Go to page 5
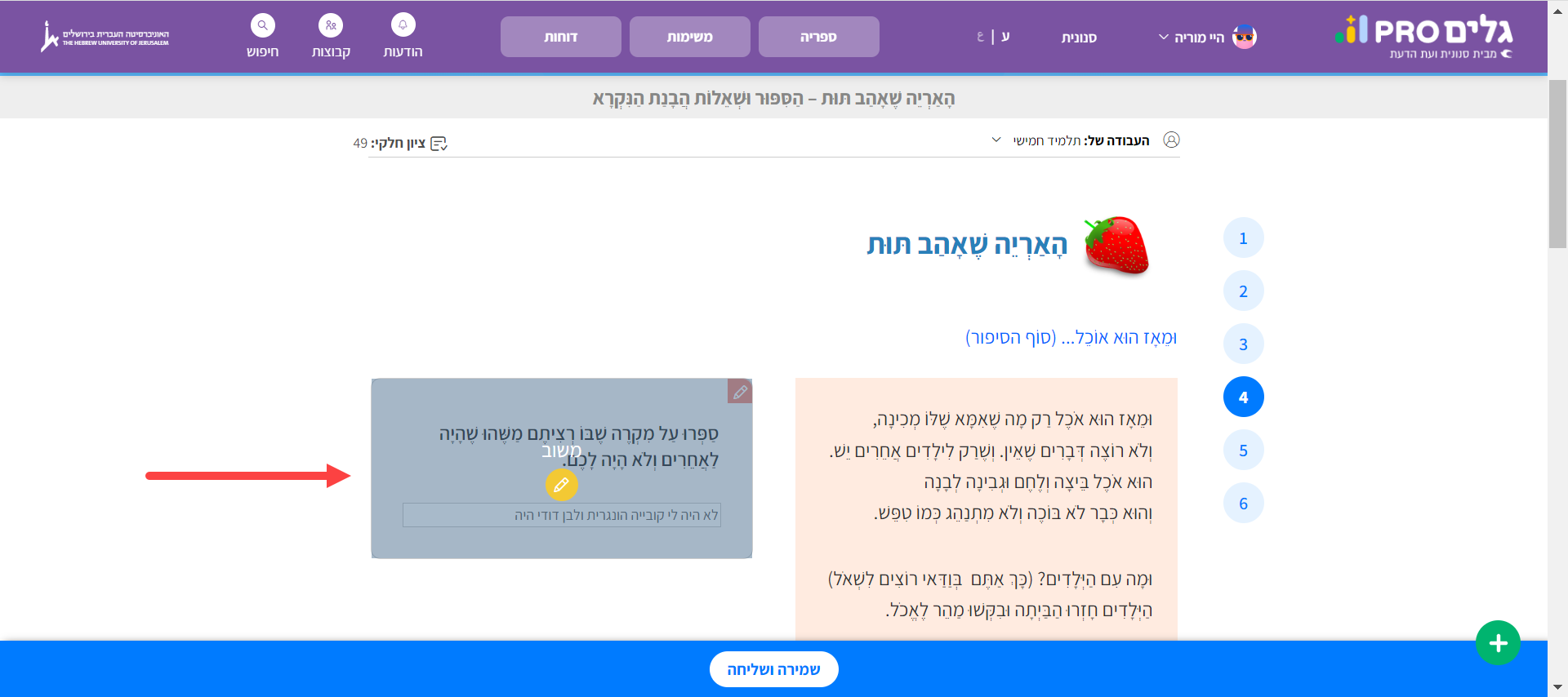This screenshot has width=1568, height=697. point(1243,451)
